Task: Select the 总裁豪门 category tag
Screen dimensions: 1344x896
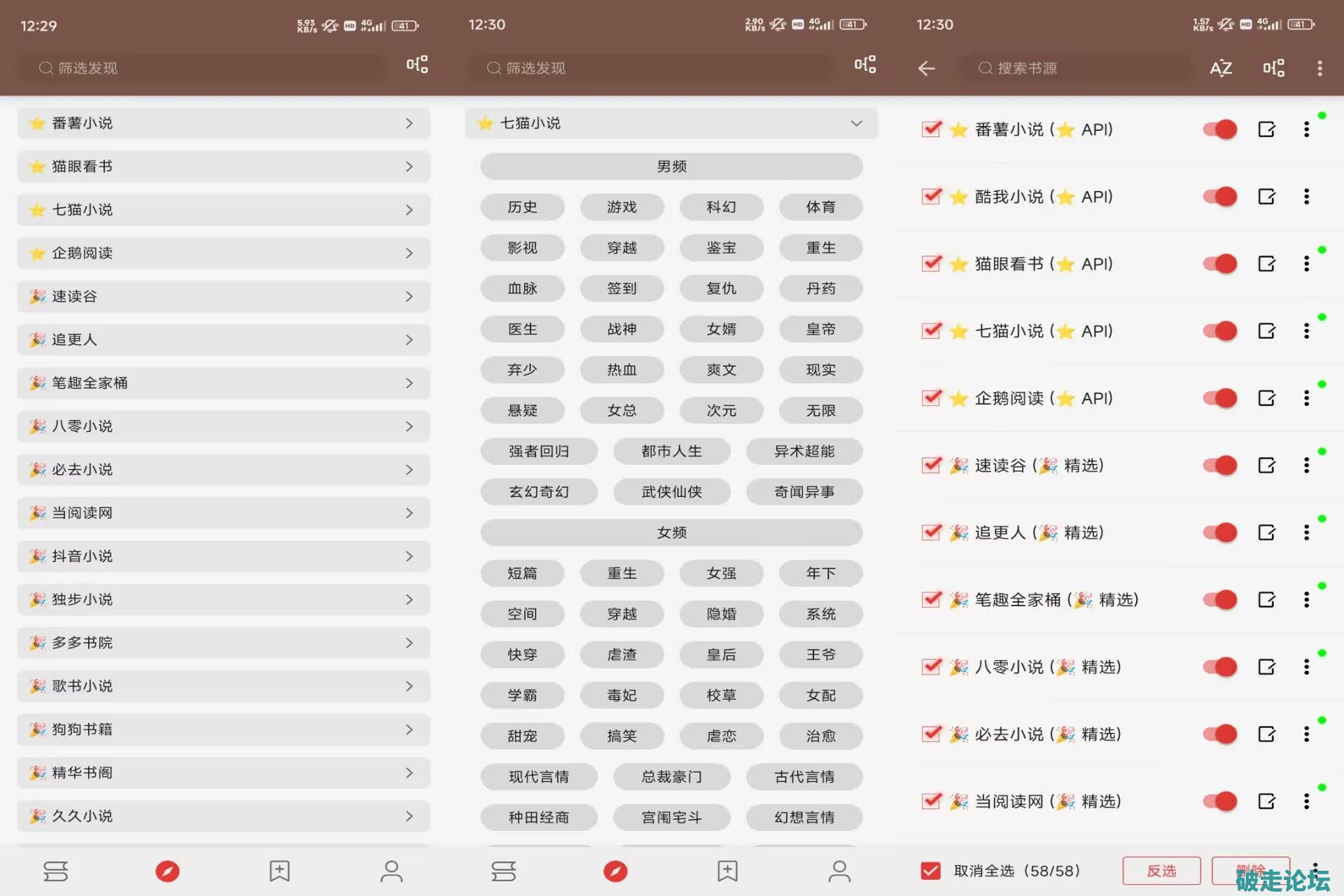Action: pos(671,776)
